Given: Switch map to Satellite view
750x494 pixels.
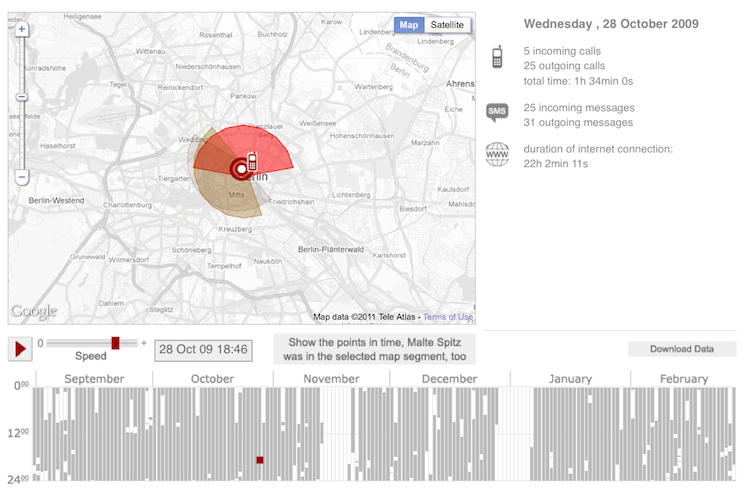Looking at the screenshot, I should coord(447,25).
